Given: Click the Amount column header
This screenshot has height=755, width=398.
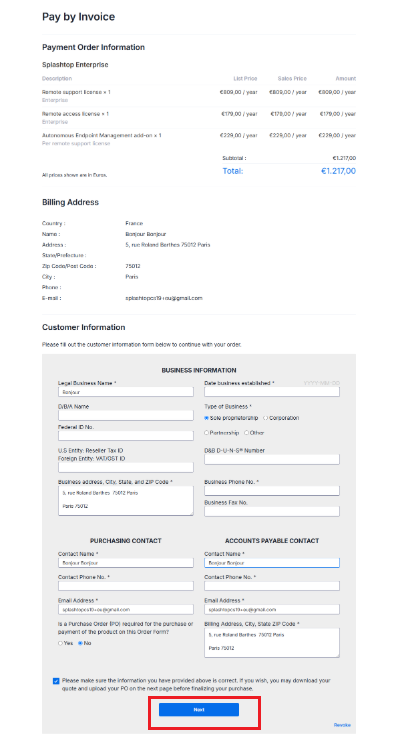Looking at the screenshot, I should (346, 78).
